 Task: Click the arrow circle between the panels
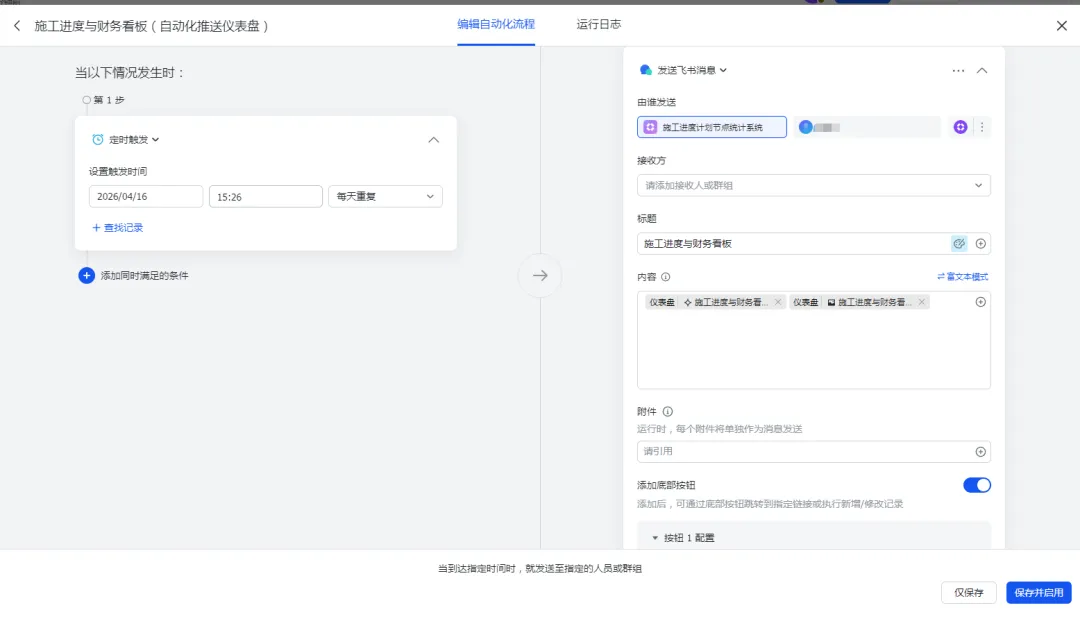(x=540, y=275)
